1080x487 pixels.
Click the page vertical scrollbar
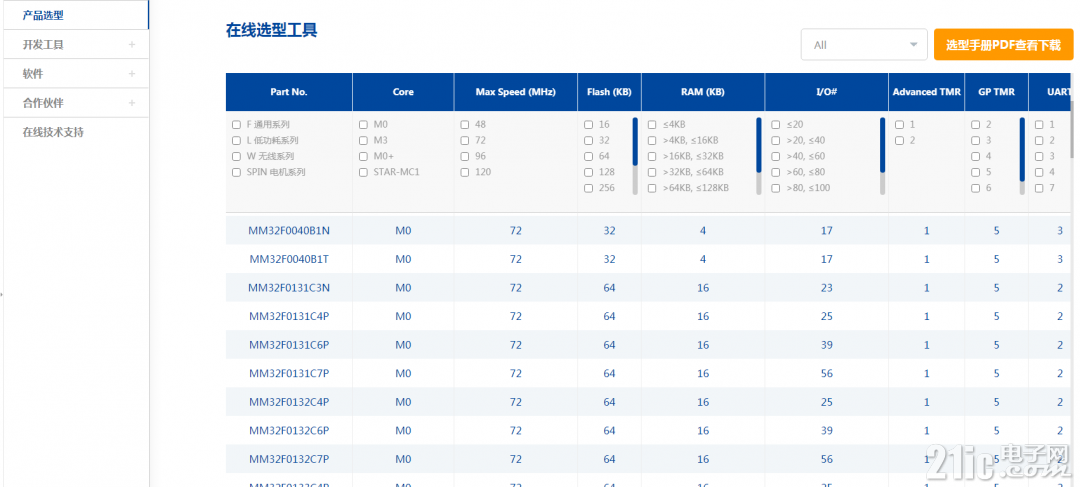pos(1070,131)
